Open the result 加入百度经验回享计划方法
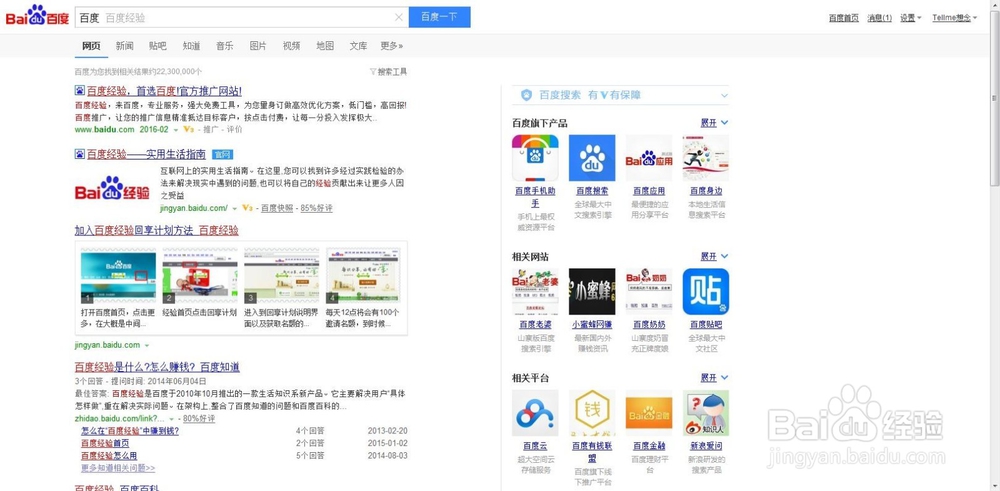The height and width of the screenshot is (491, 1000). coord(157,231)
